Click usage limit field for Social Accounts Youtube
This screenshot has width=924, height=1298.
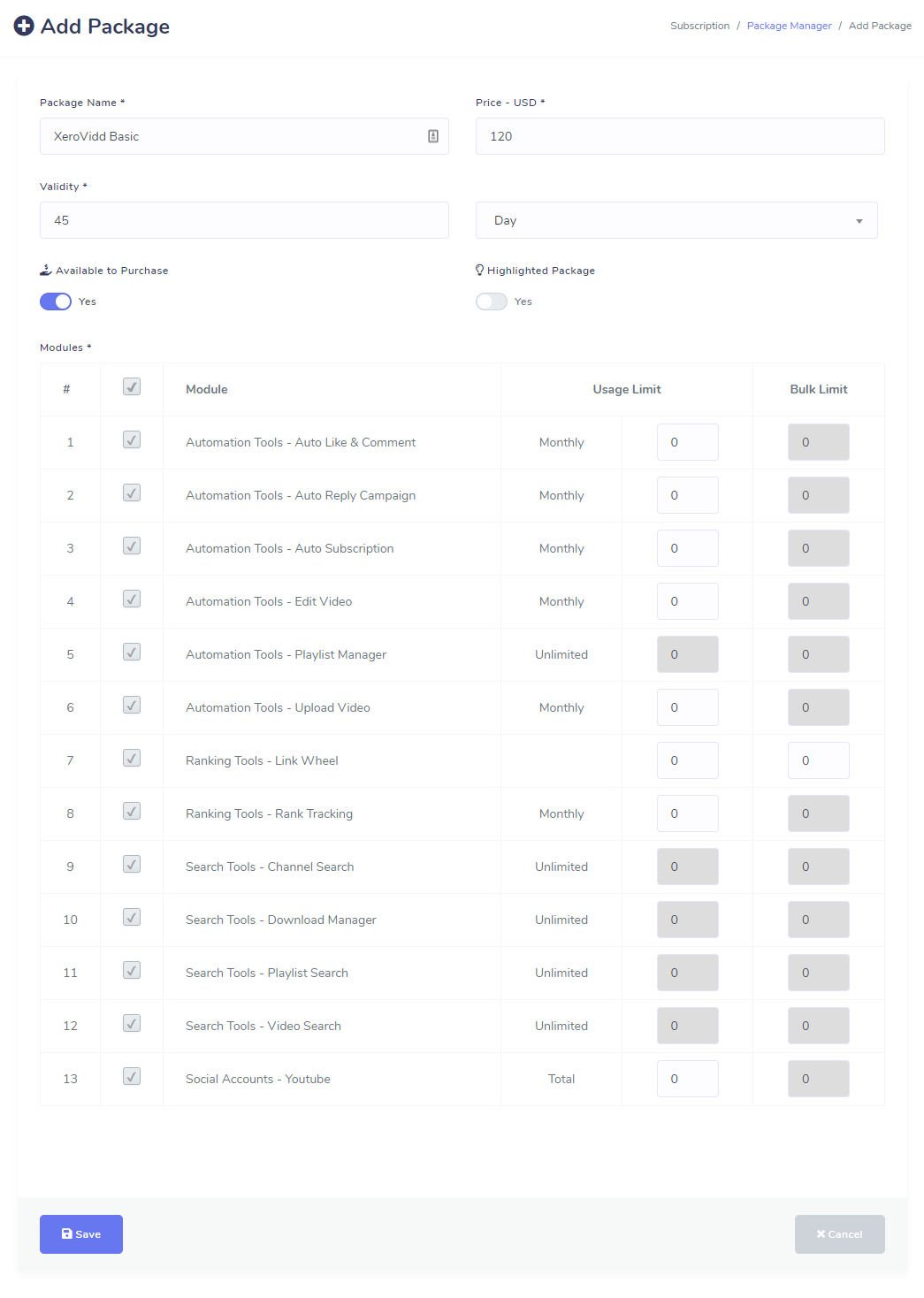pos(688,1079)
